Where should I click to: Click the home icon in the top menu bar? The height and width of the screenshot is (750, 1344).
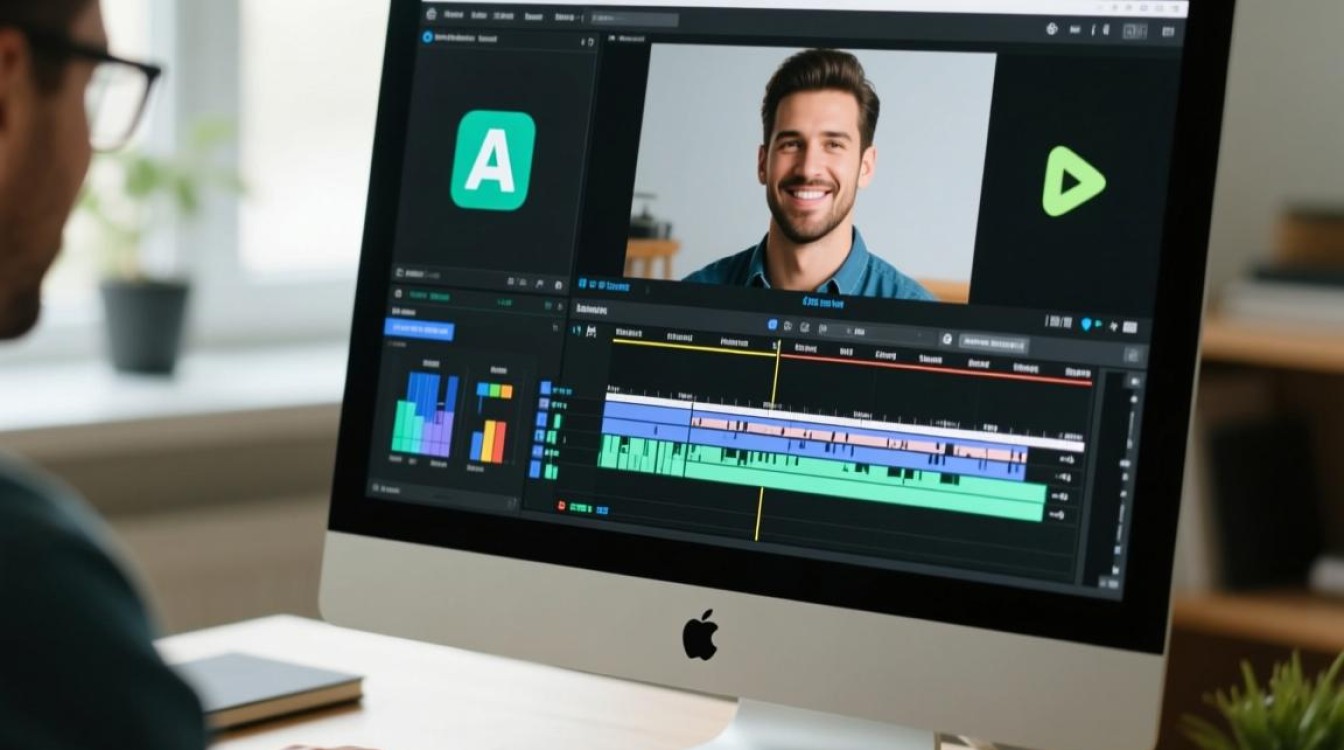pos(431,15)
